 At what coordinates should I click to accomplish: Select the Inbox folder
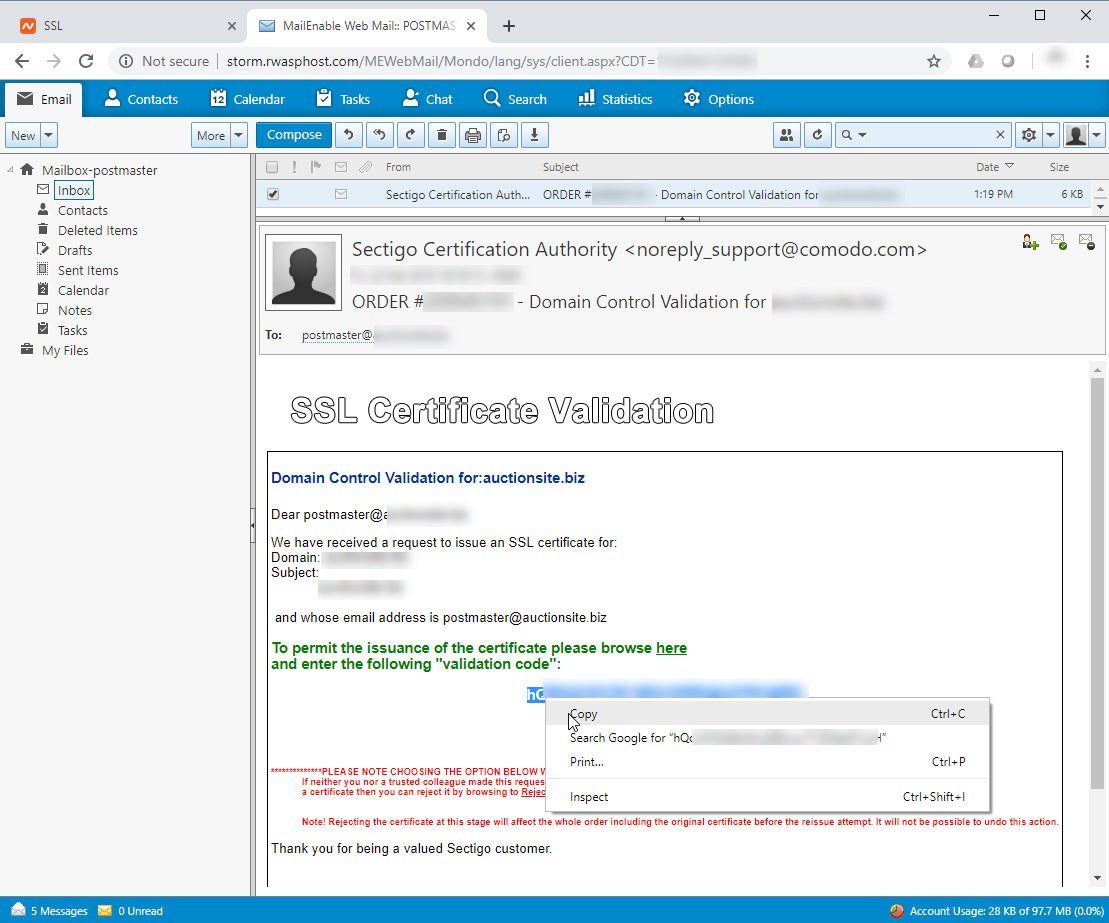74,190
